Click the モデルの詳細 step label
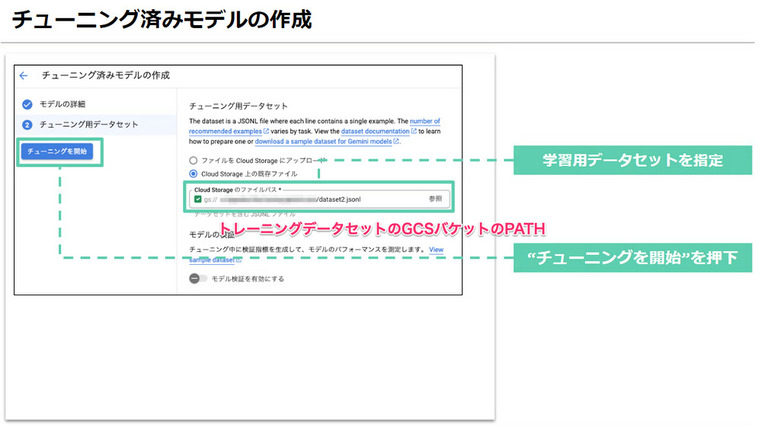Image resolution: width=768 pixels, height=427 pixels. tap(62, 104)
